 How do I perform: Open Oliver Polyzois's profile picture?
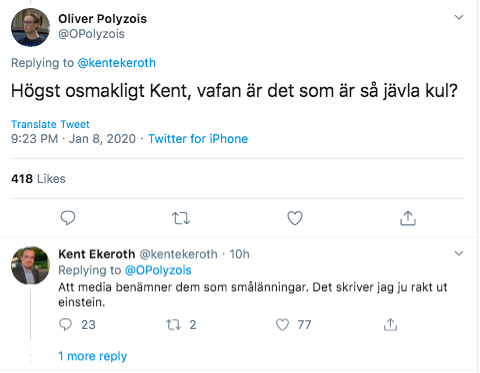(x=30, y=27)
